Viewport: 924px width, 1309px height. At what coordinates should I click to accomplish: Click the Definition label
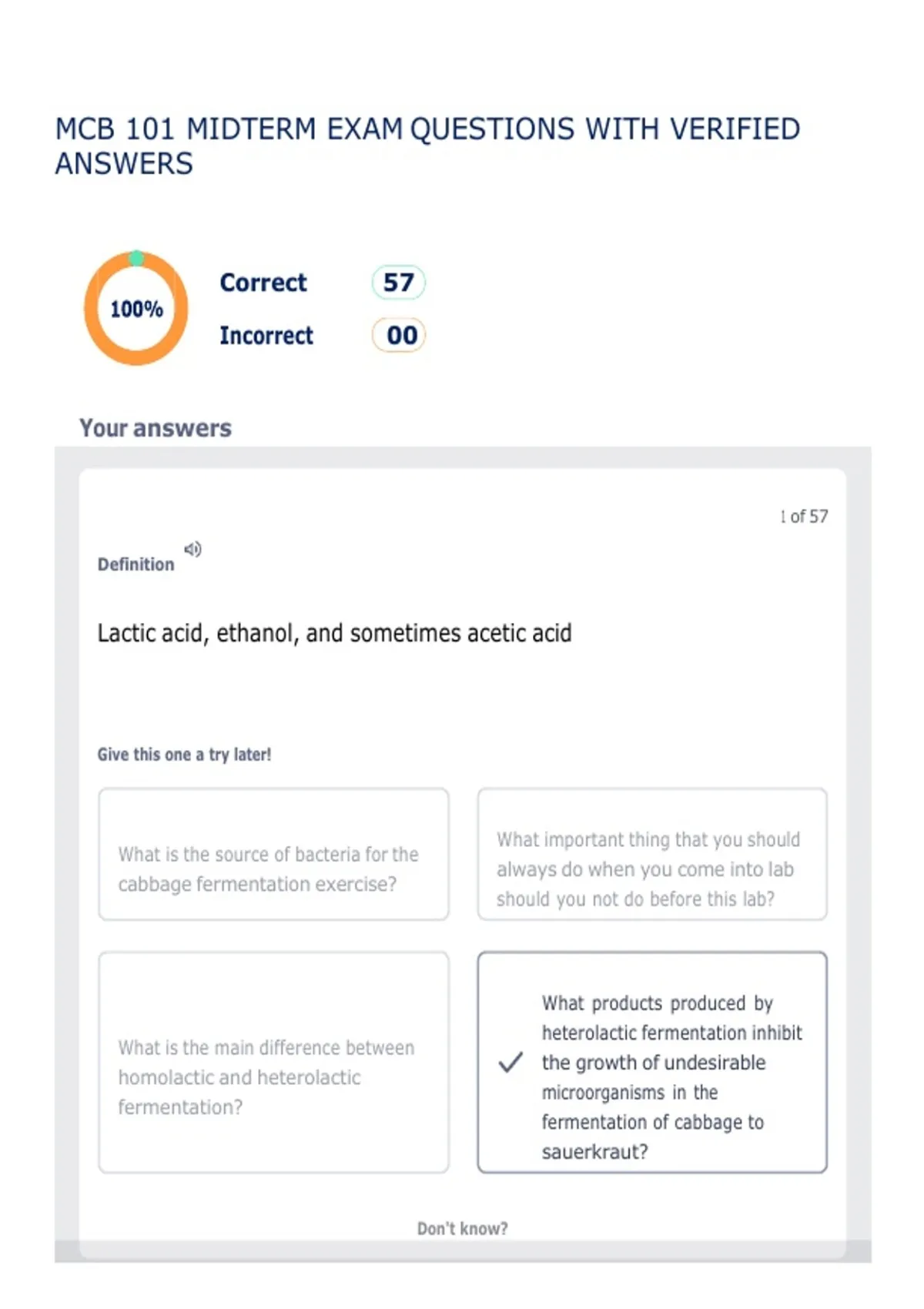(136, 564)
